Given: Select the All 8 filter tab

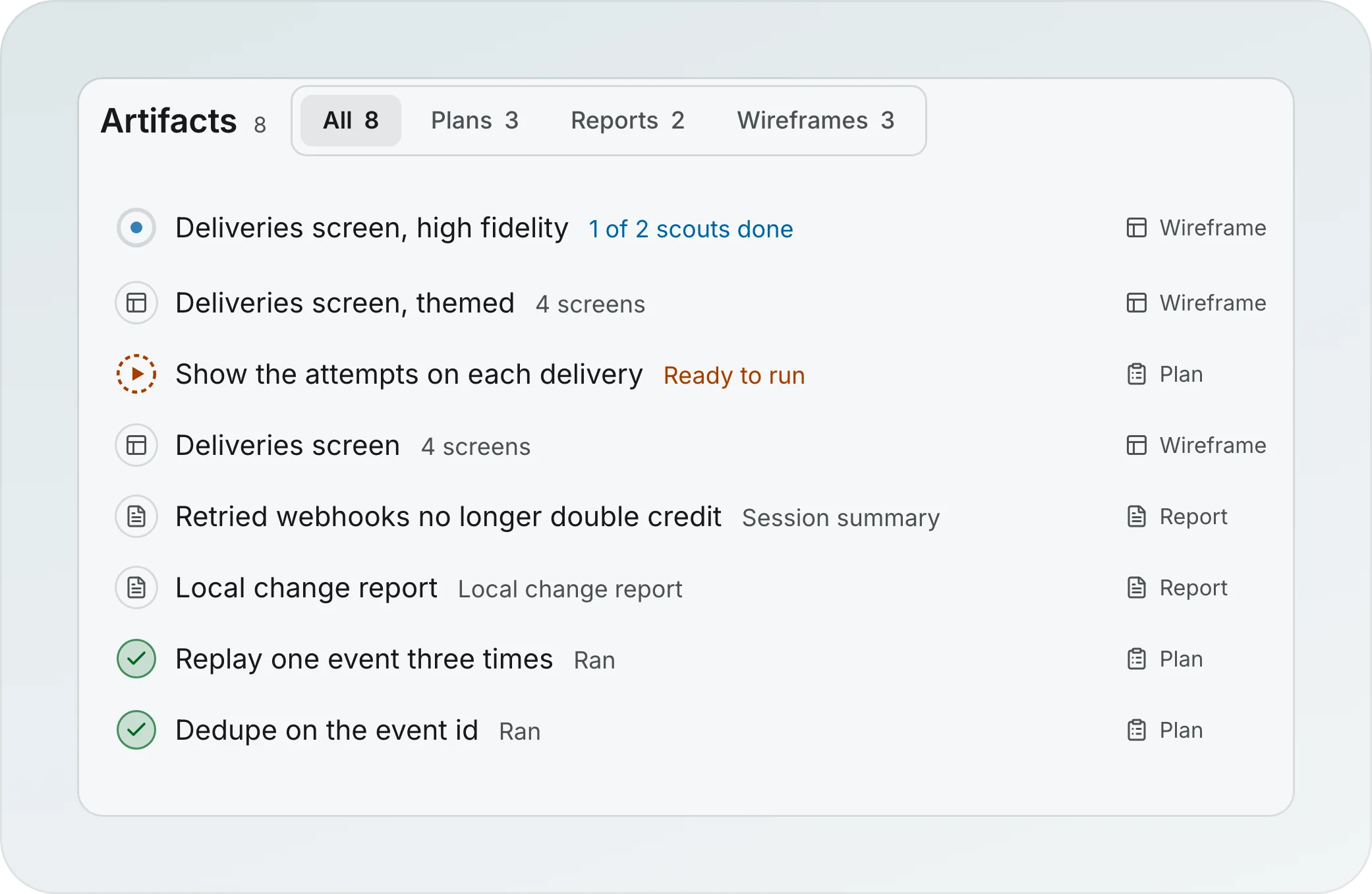Looking at the screenshot, I should click(351, 121).
